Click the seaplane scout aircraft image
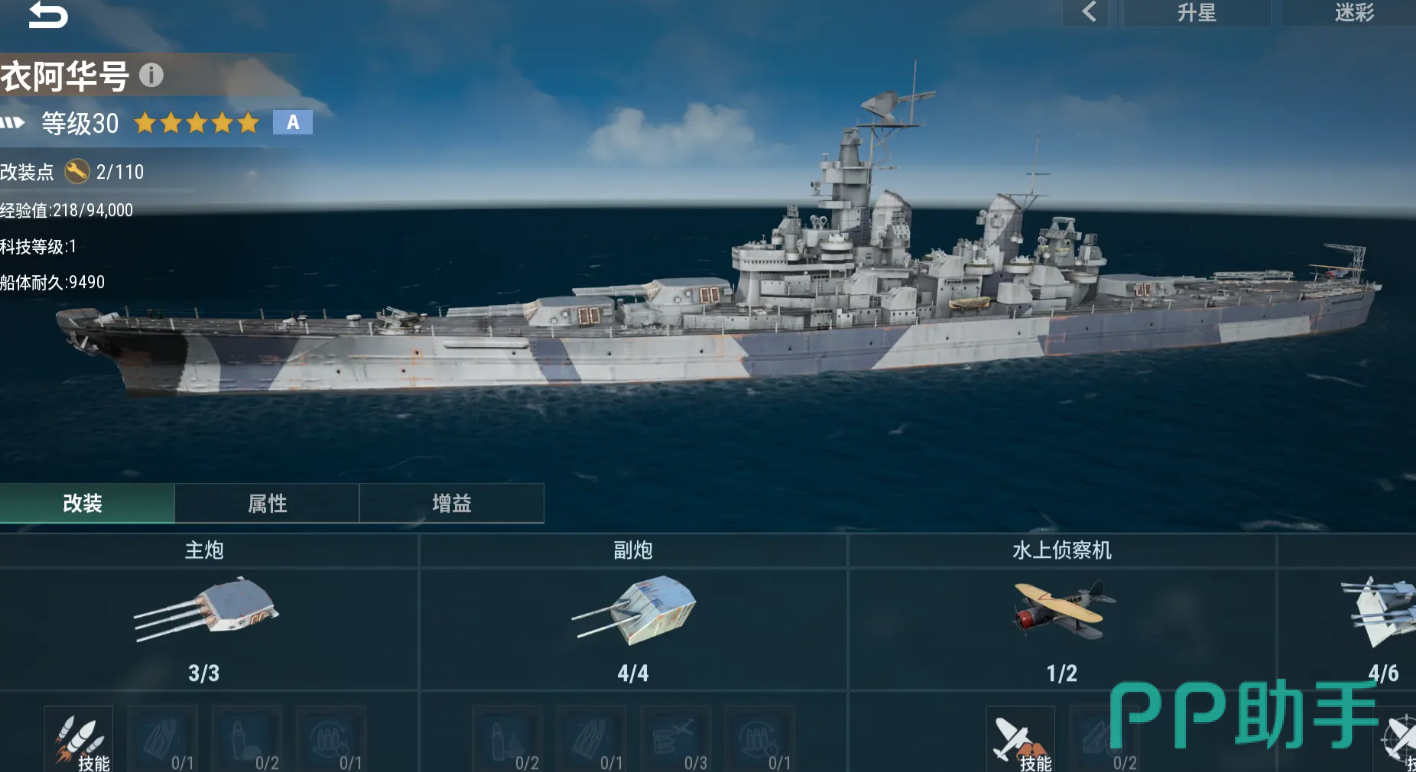Image resolution: width=1416 pixels, height=772 pixels. (x=1062, y=610)
